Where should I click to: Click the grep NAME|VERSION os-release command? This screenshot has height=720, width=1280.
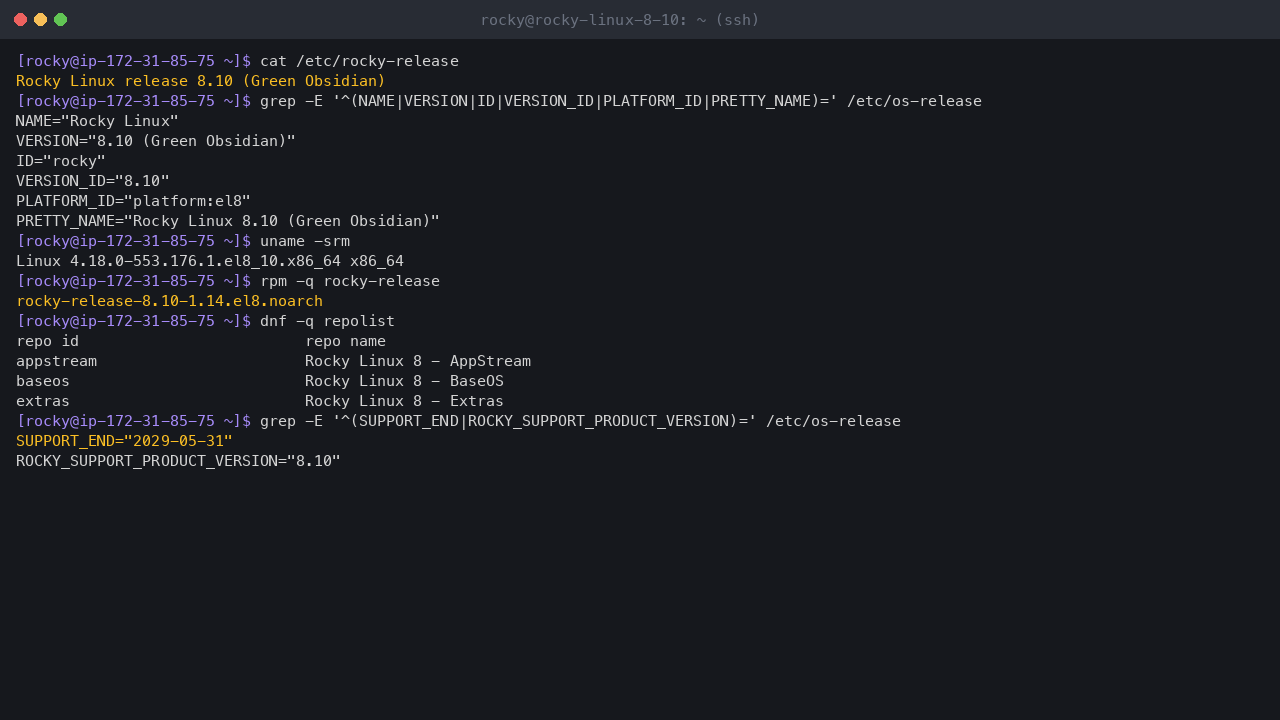tap(621, 101)
